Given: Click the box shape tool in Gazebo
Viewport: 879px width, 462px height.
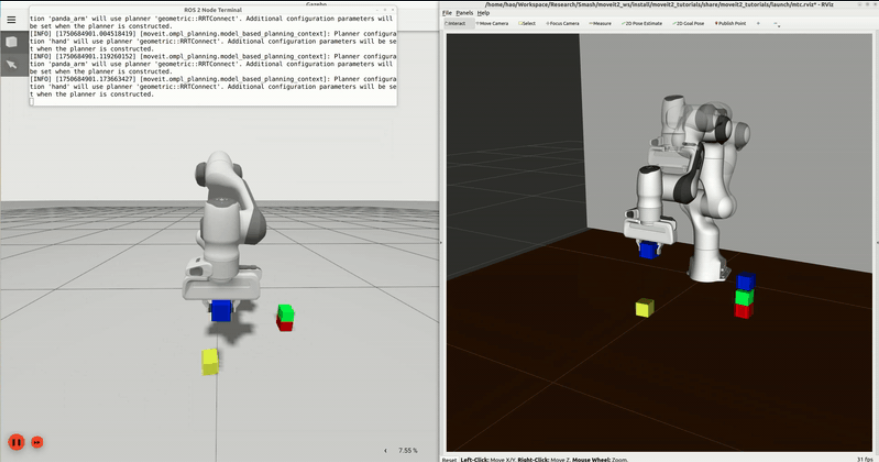Looking at the screenshot, I should click(x=12, y=42).
